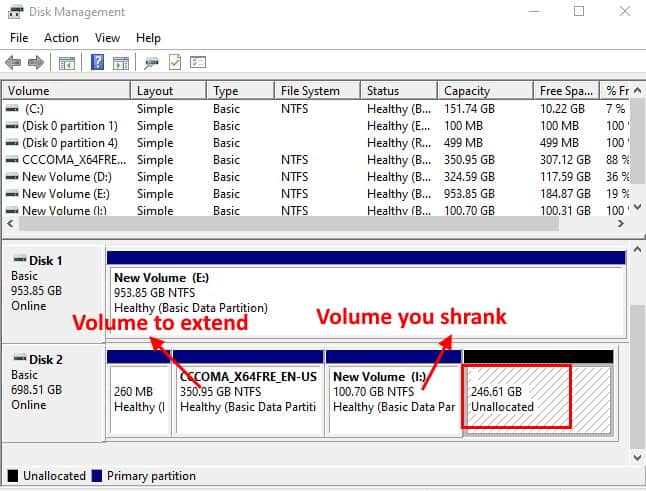Select the (Disk 0 partition 4) row
The height and width of the screenshot is (491, 646).
316,143
